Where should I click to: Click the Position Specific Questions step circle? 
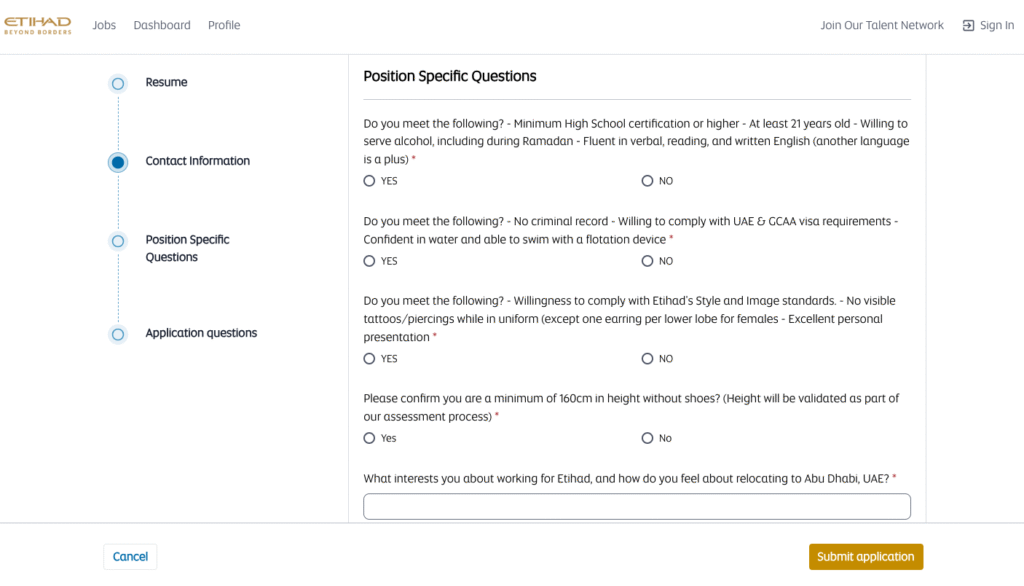tap(118, 241)
